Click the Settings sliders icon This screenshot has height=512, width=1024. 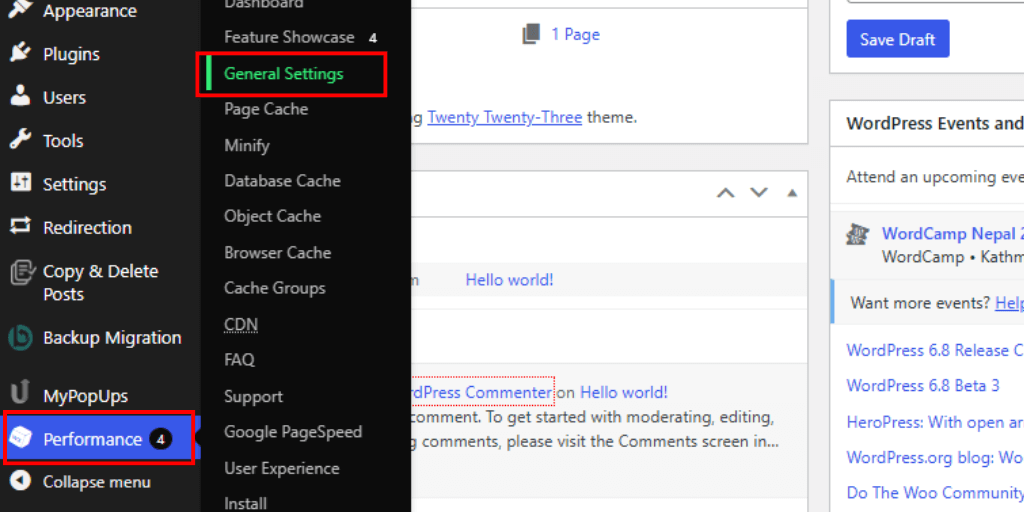point(20,184)
